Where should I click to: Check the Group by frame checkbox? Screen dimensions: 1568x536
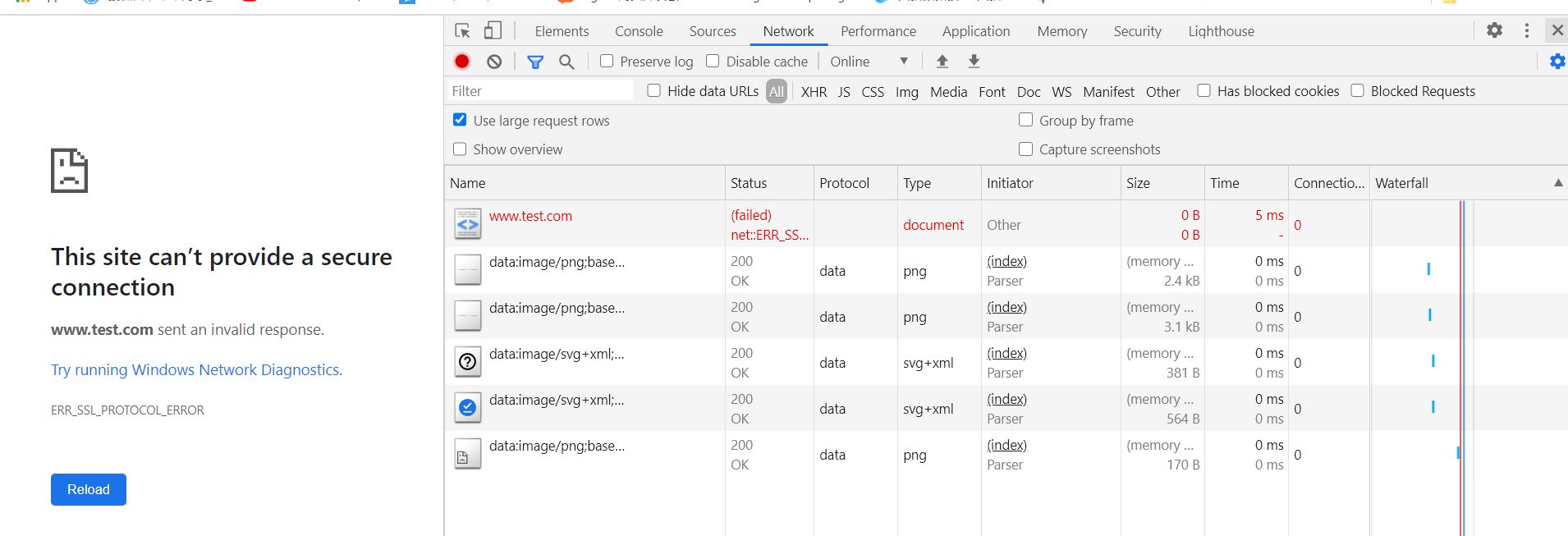(x=1025, y=120)
